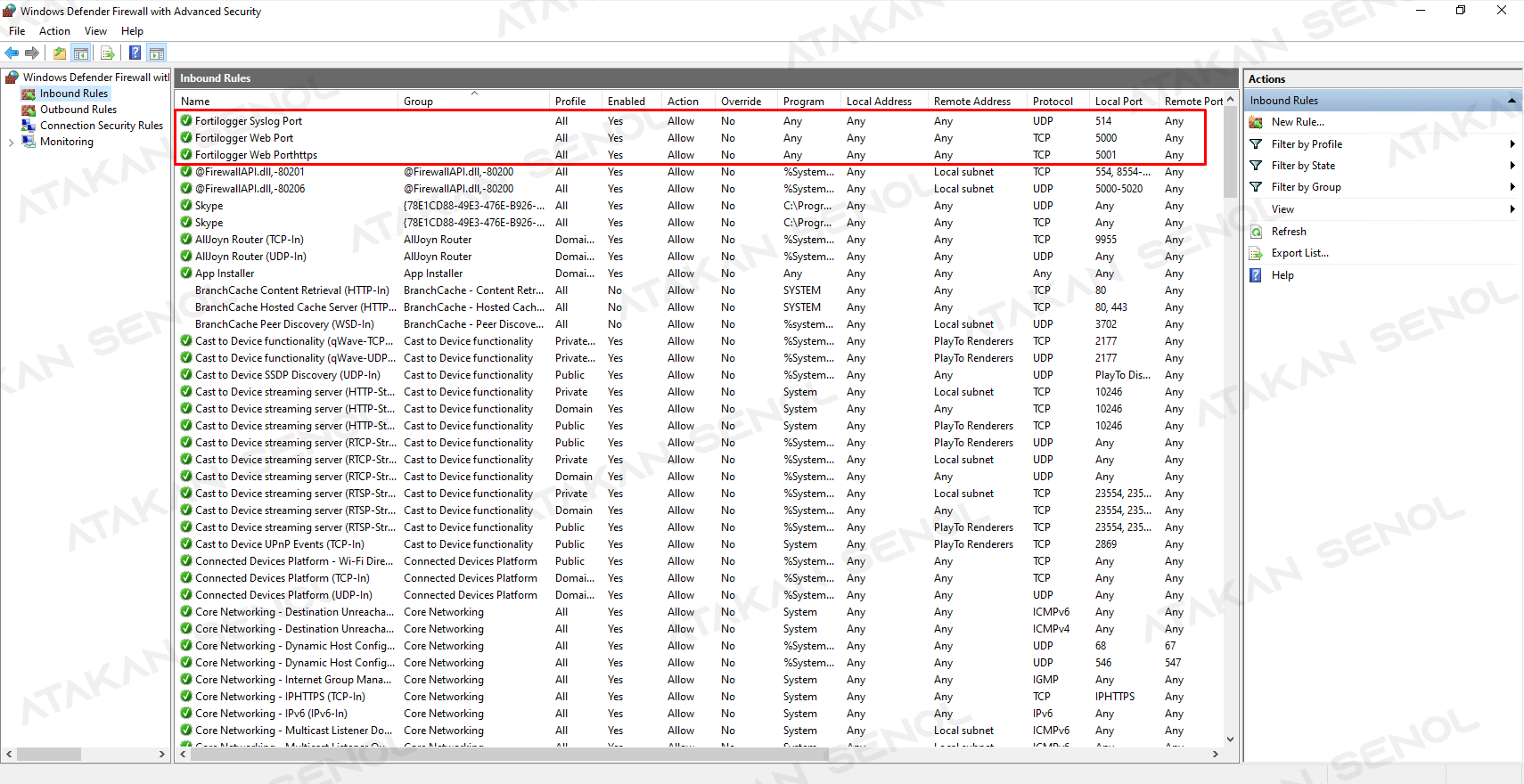This screenshot has height=784, width=1524.
Task: Click the Filter by Profile funnel icon
Action: 1256,143
